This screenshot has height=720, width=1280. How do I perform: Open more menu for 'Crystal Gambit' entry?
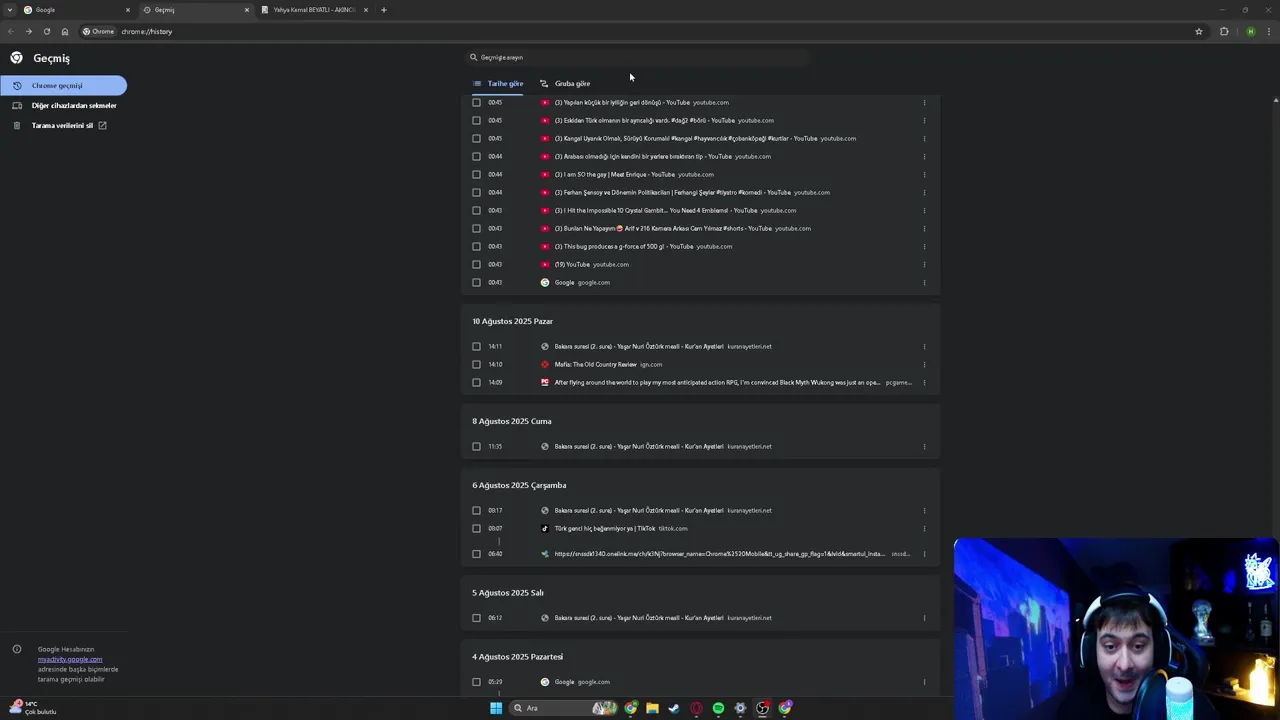coord(924,210)
